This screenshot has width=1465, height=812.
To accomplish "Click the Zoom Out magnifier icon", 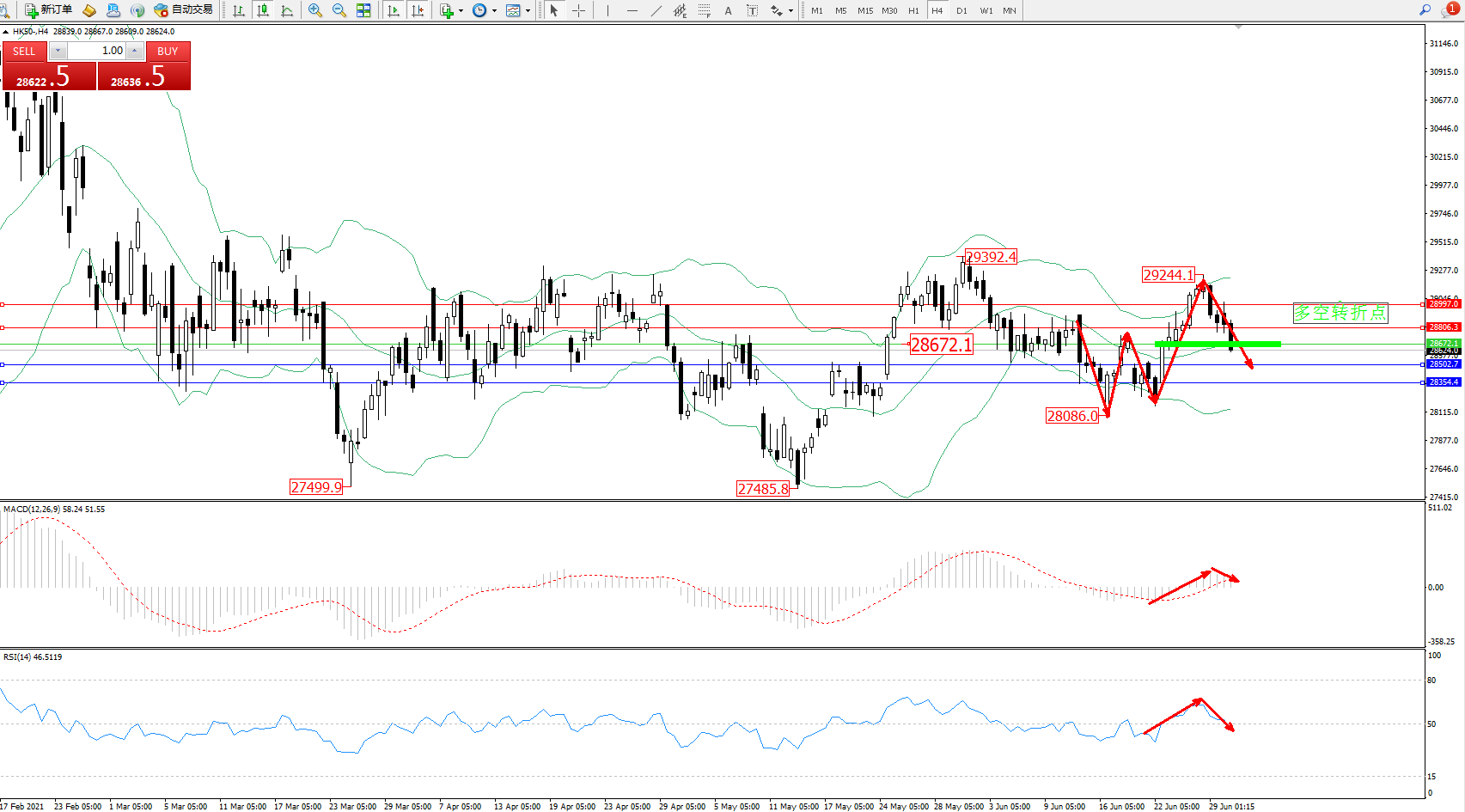I will (x=339, y=10).
